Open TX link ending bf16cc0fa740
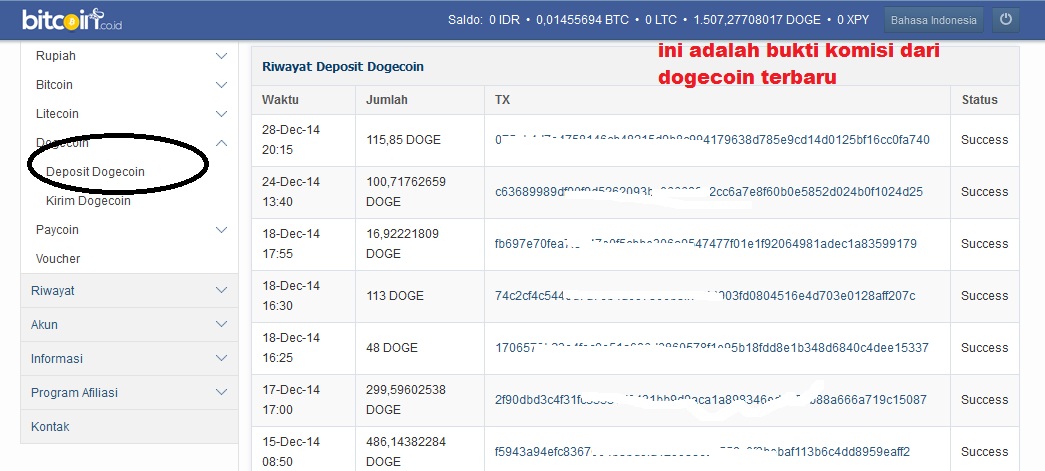Screen dimensions: 1045x471 tap(712, 140)
